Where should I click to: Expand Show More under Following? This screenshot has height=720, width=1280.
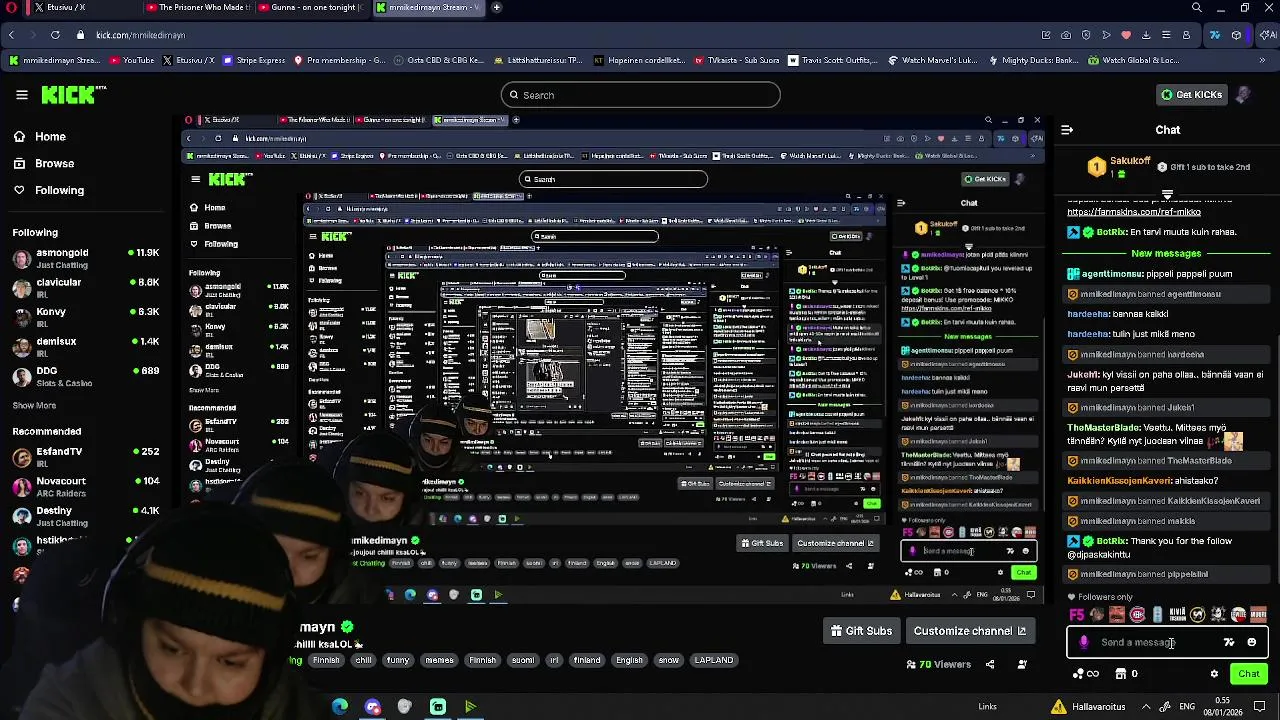34,406
